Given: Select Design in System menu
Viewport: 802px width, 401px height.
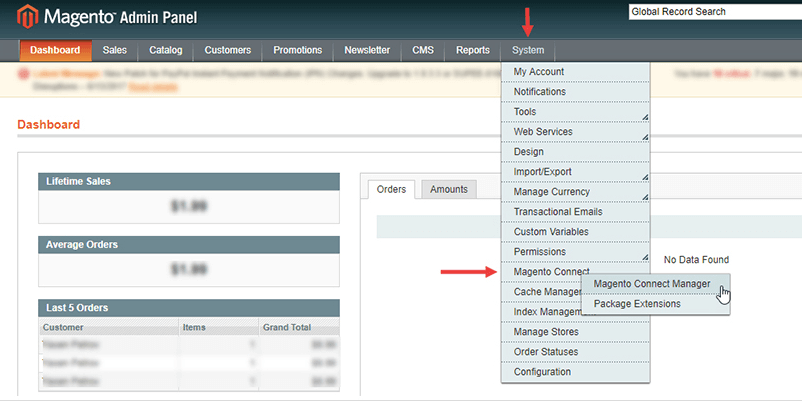Looking at the screenshot, I should tap(575, 152).
